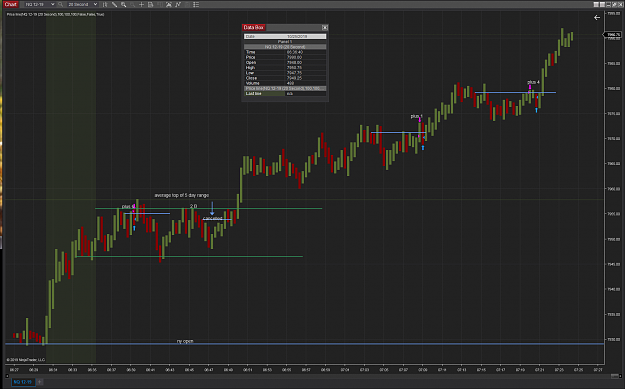Click the Panel 1 header in Data Box
The image size is (625, 389).
pos(285,41)
